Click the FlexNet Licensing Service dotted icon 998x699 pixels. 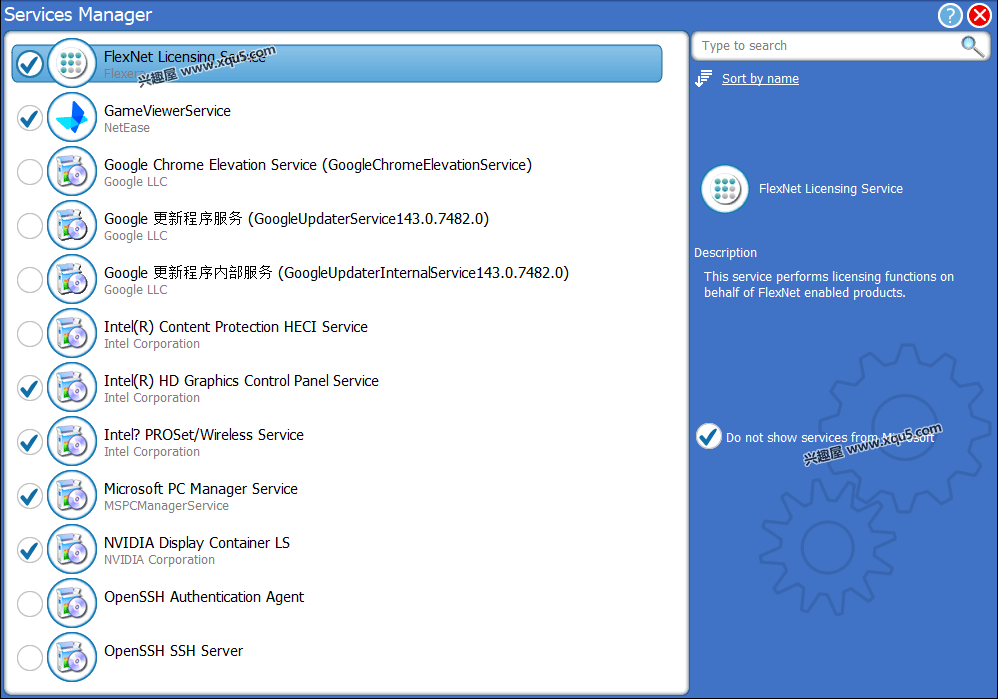tap(69, 63)
